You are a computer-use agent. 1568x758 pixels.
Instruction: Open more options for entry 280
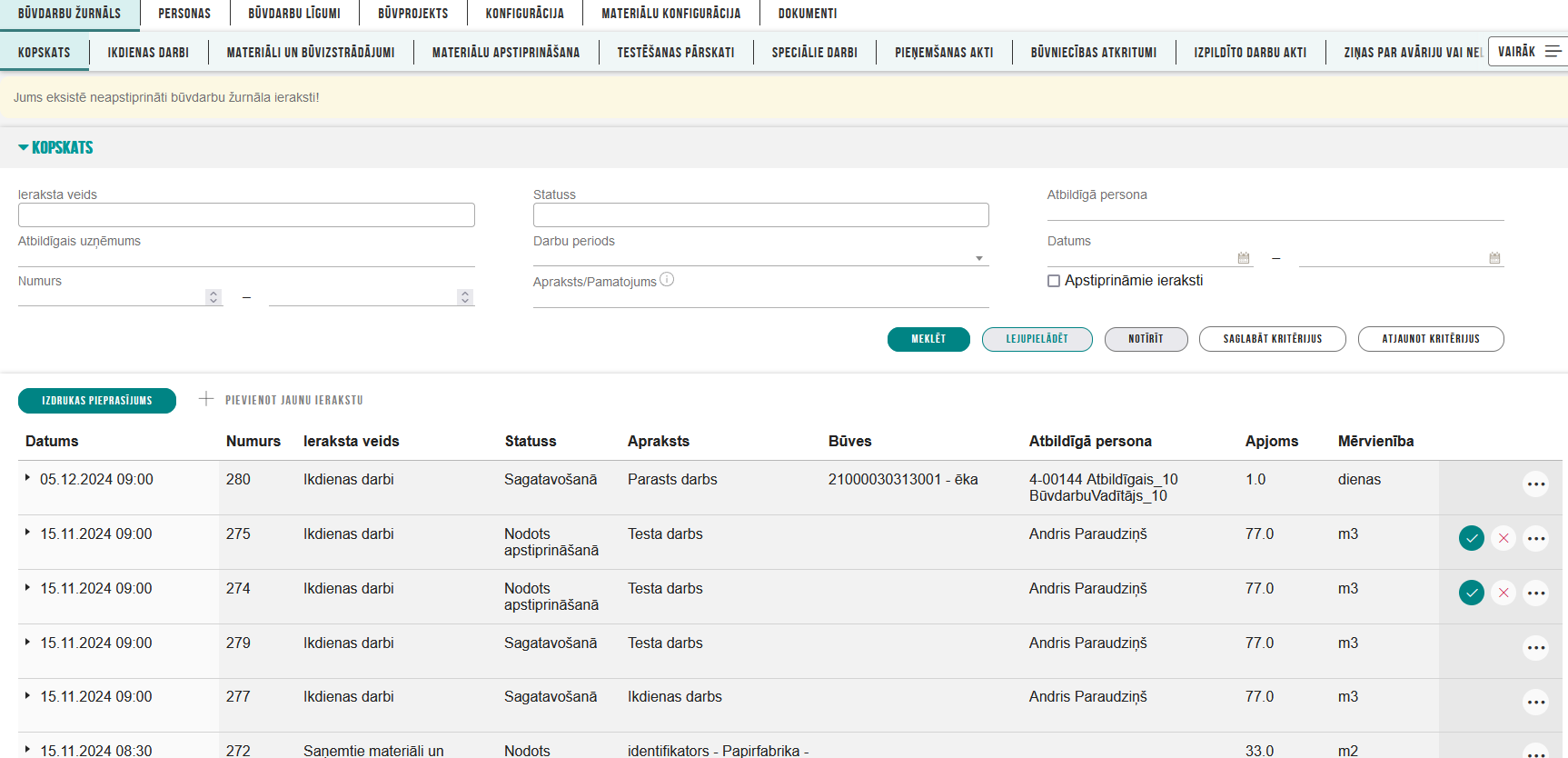(x=1536, y=484)
